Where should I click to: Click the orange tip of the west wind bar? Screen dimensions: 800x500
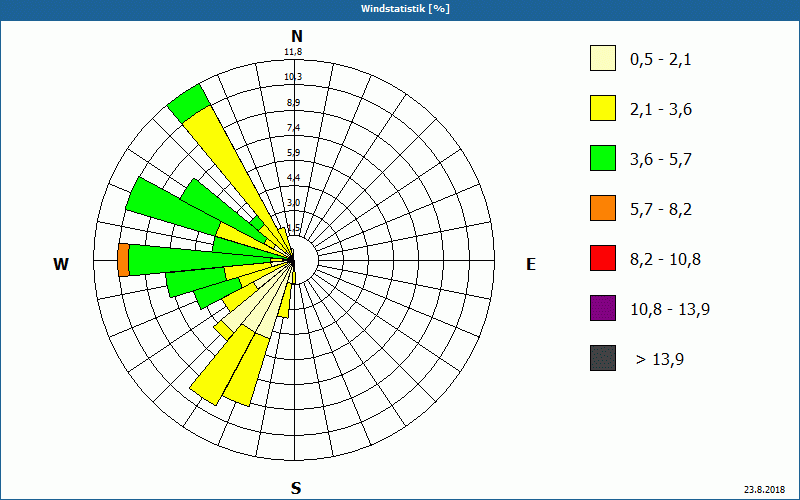coord(123,260)
